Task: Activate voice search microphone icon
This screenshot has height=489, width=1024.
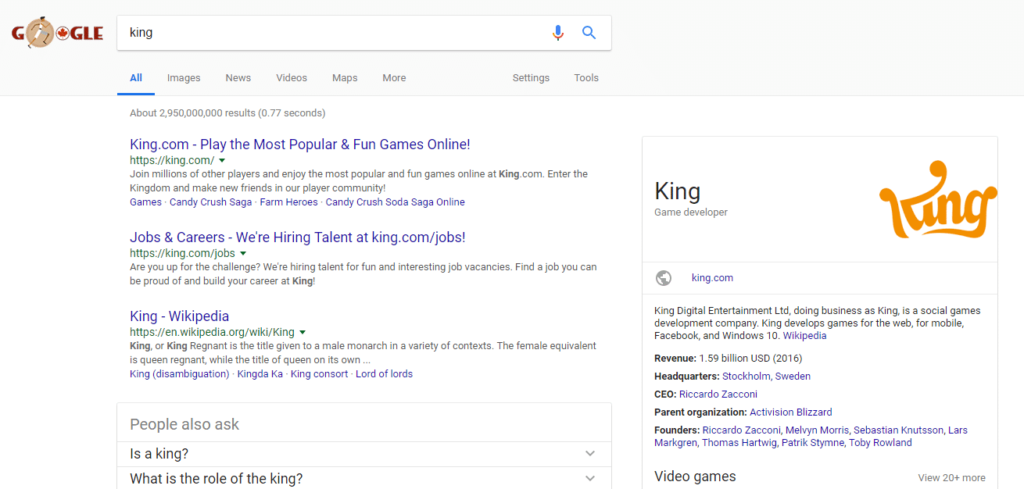Action: pos(558,33)
